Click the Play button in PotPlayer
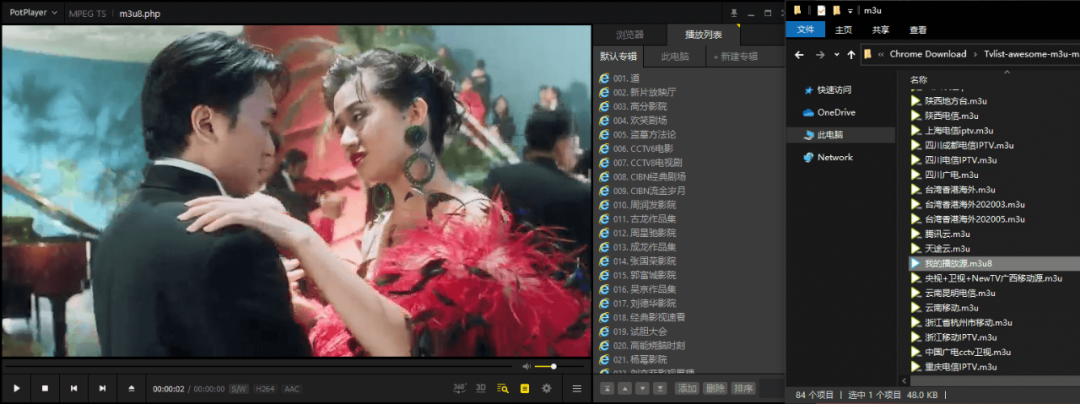Screen dimensions: 1080x404 point(17,389)
